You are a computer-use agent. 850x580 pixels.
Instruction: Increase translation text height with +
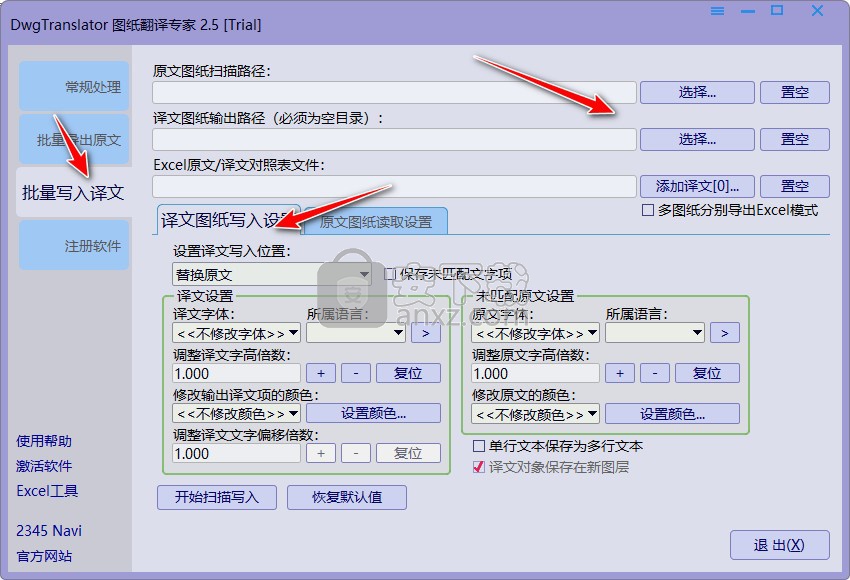[321, 373]
